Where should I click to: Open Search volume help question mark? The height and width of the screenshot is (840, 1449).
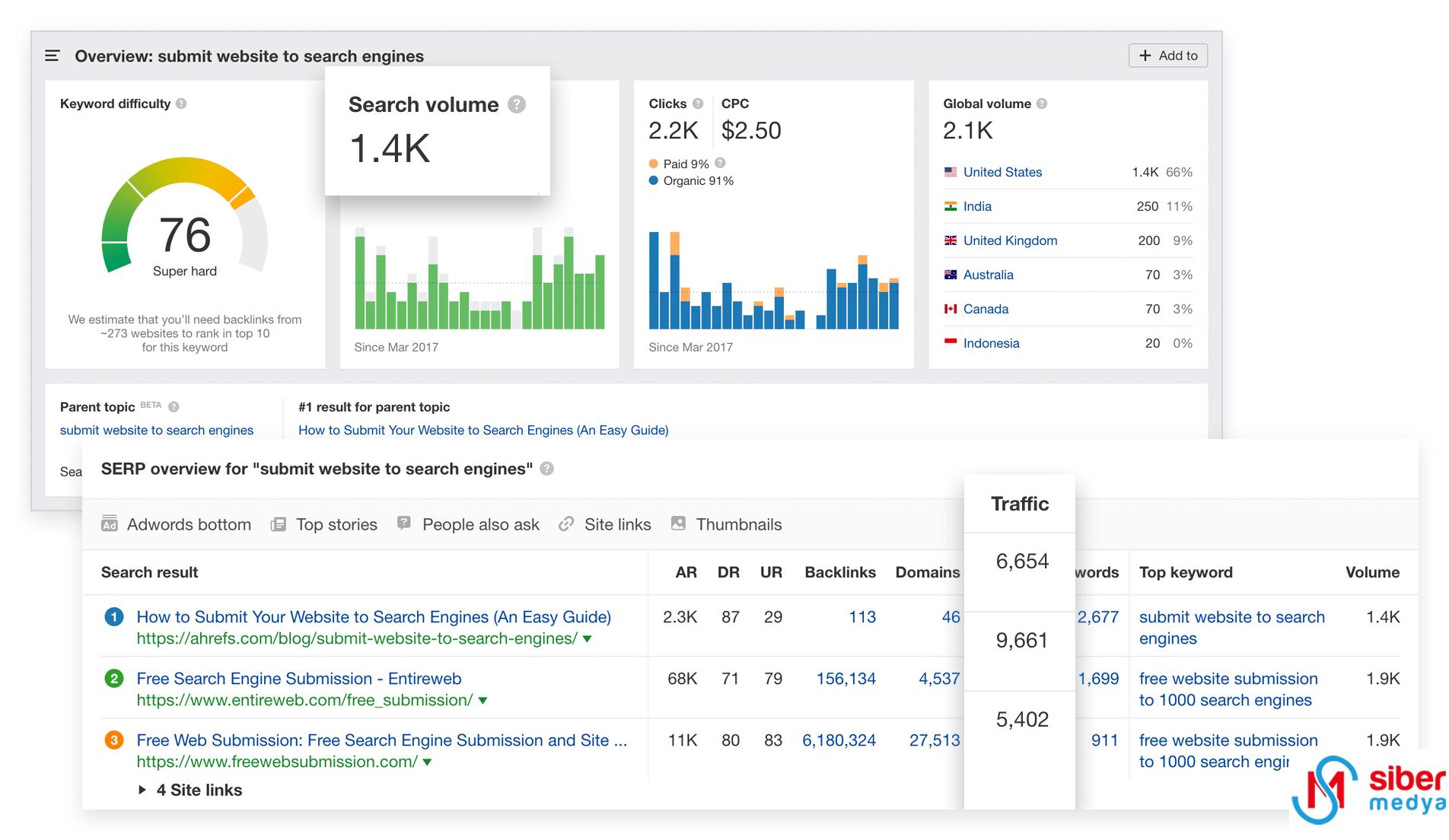pyautogui.click(x=517, y=104)
